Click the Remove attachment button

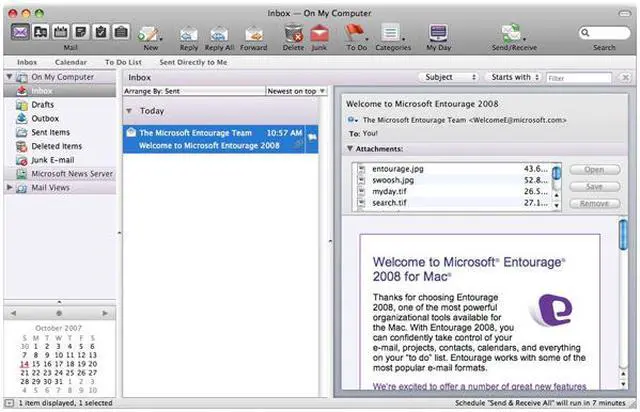[595, 203]
